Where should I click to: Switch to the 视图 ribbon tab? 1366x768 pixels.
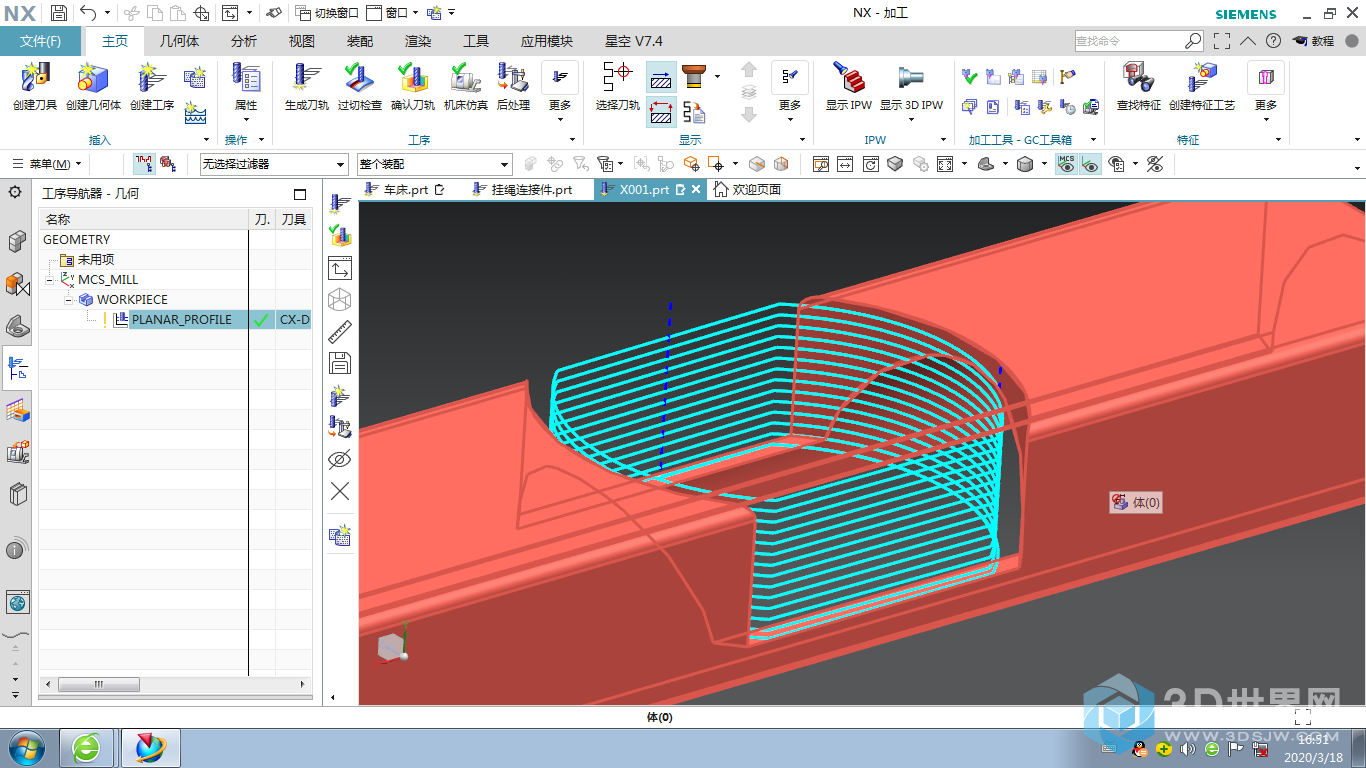pyautogui.click(x=302, y=41)
